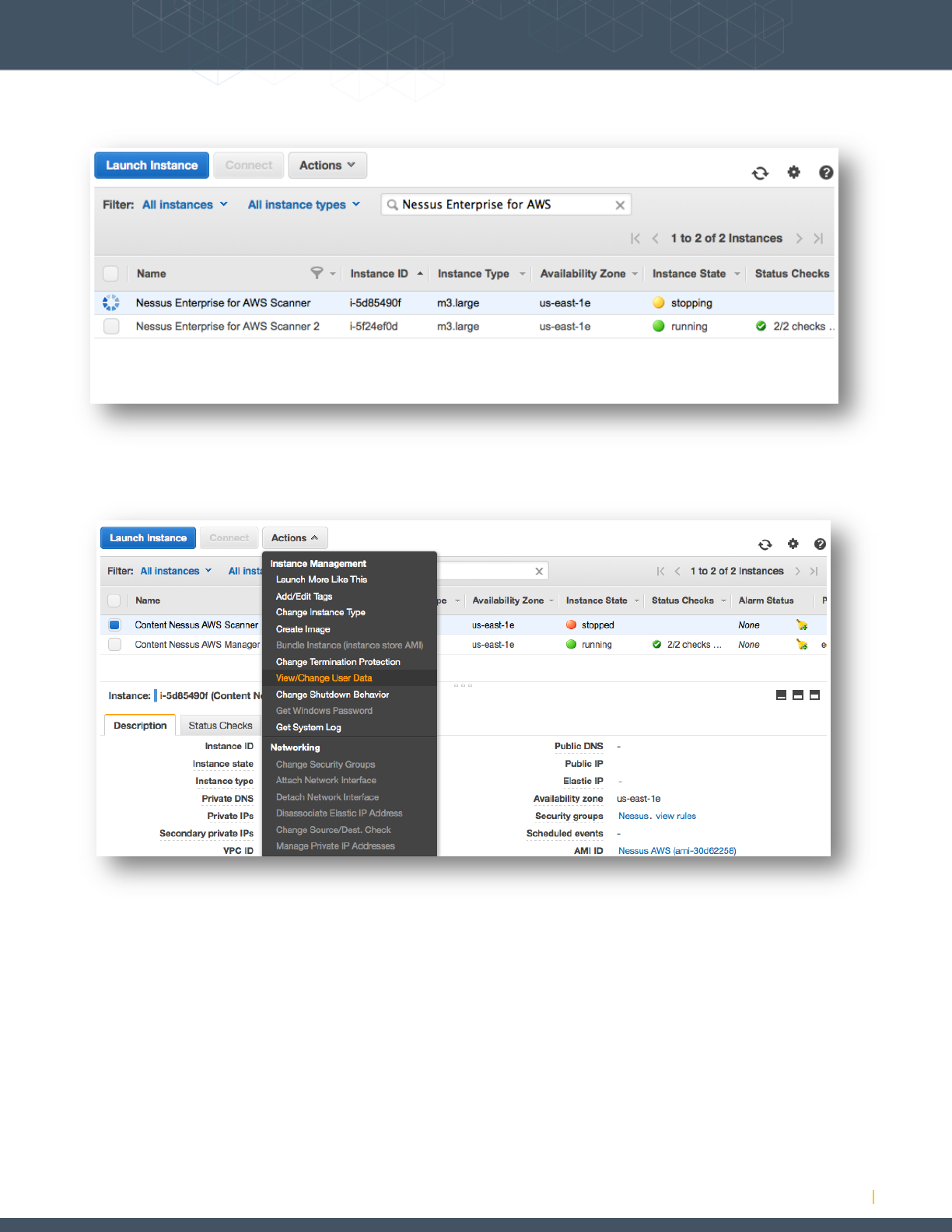Collapse the open Actions menu button

pos(295,537)
